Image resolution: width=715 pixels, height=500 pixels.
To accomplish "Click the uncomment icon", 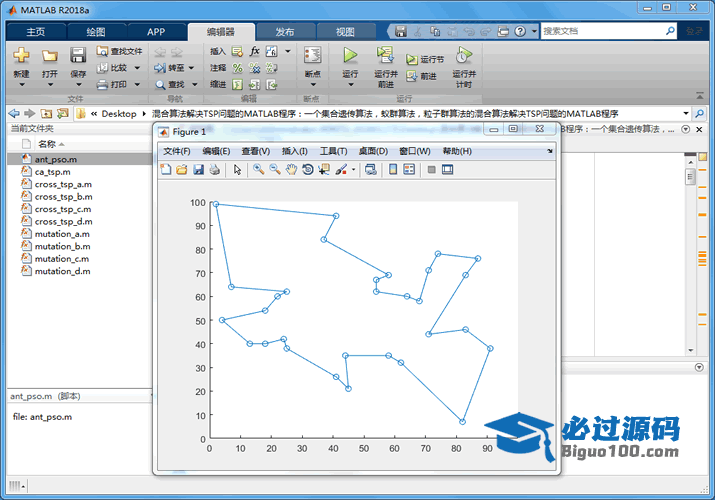I will click(254, 68).
